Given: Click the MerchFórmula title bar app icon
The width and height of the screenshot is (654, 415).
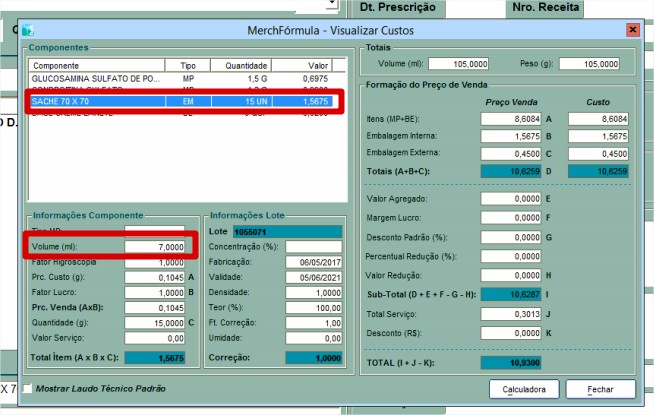Looking at the screenshot, I should [28, 30].
